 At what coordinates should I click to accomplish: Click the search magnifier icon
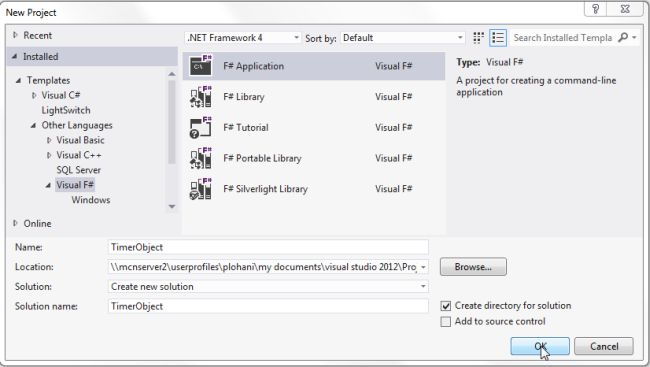tap(623, 37)
